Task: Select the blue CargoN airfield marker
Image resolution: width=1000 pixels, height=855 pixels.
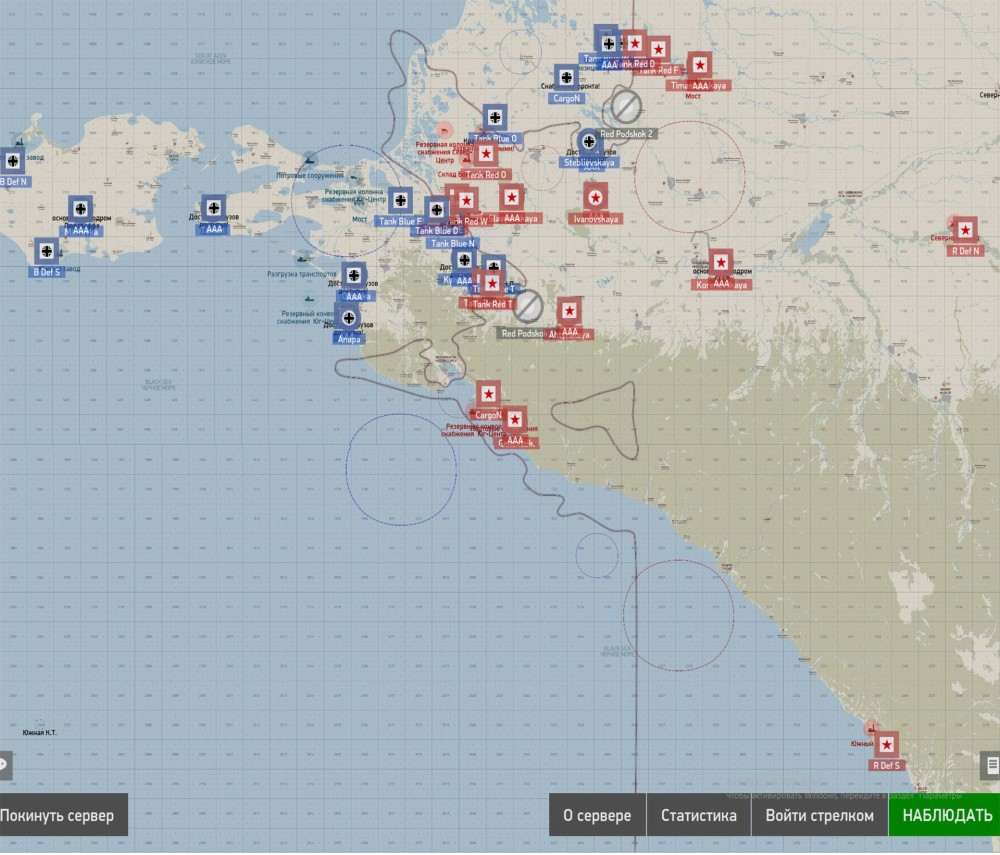Action: pyautogui.click(x=566, y=78)
